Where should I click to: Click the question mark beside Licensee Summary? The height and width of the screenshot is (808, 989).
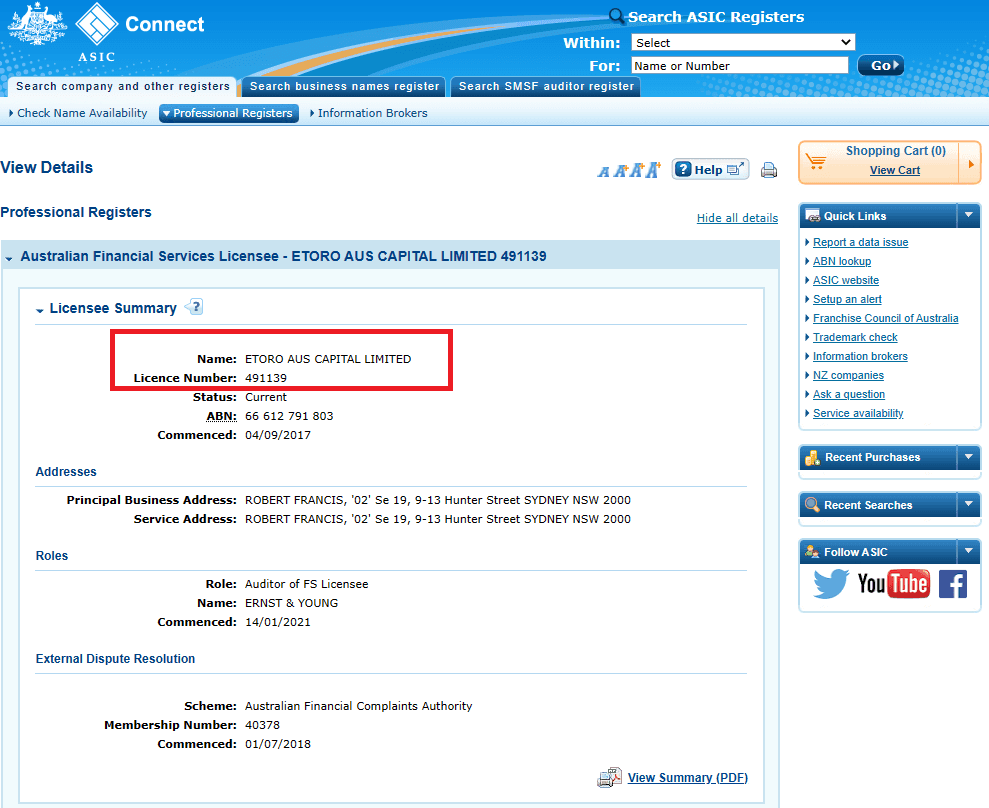pyautogui.click(x=195, y=307)
